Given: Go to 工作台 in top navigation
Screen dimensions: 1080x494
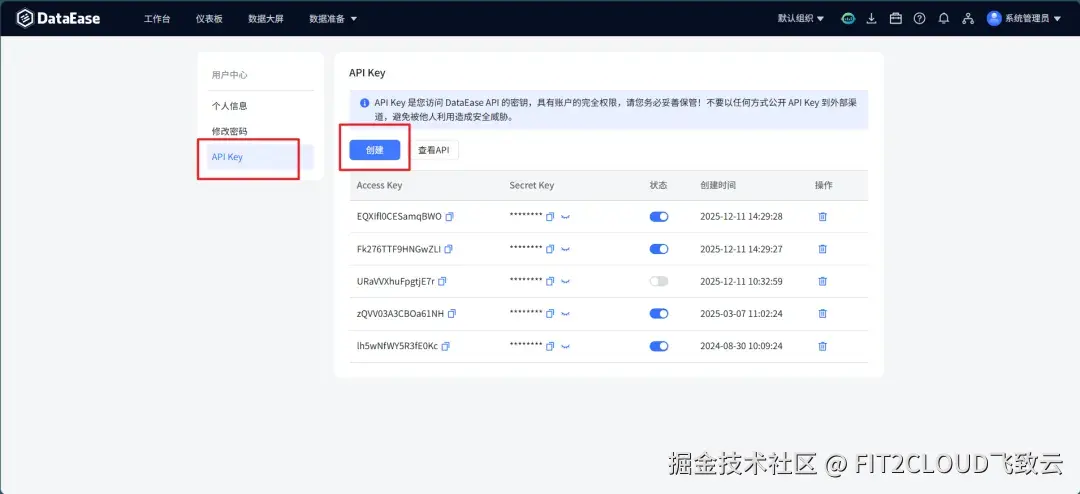Looking at the screenshot, I should [157, 19].
